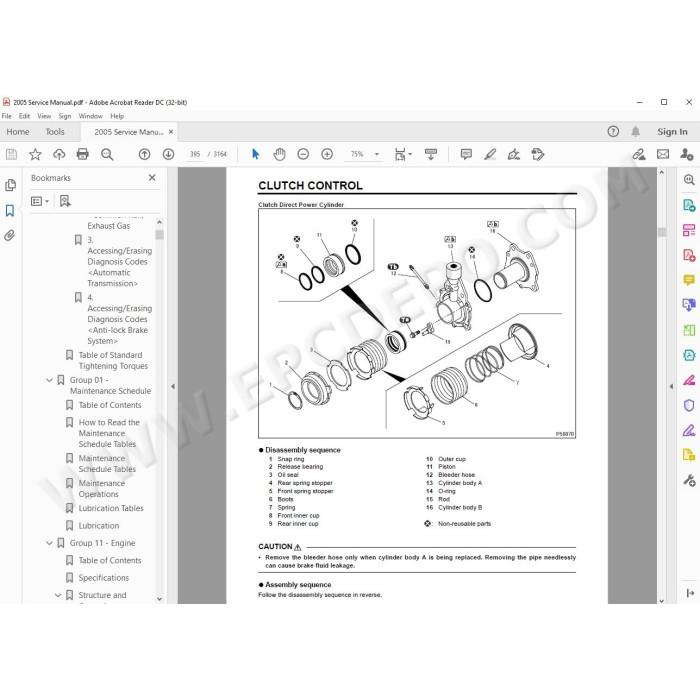Open Table of Standard Tightening Torques bookmark

[x=112, y=360]
